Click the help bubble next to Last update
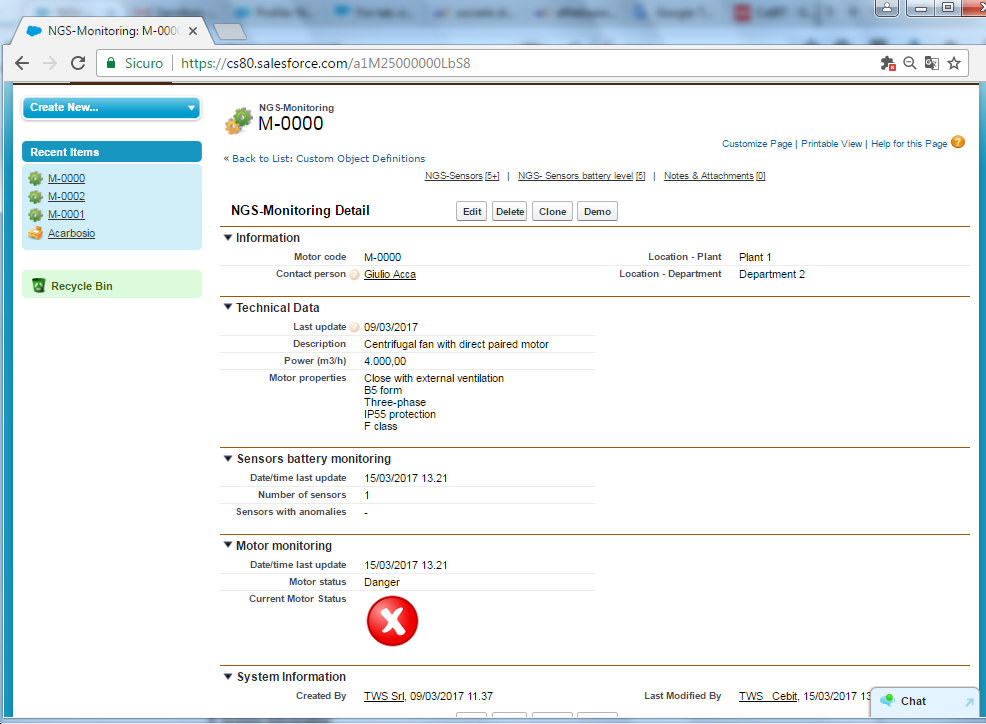The width and height of the screenshot is (986, 724). pos(354,327)
